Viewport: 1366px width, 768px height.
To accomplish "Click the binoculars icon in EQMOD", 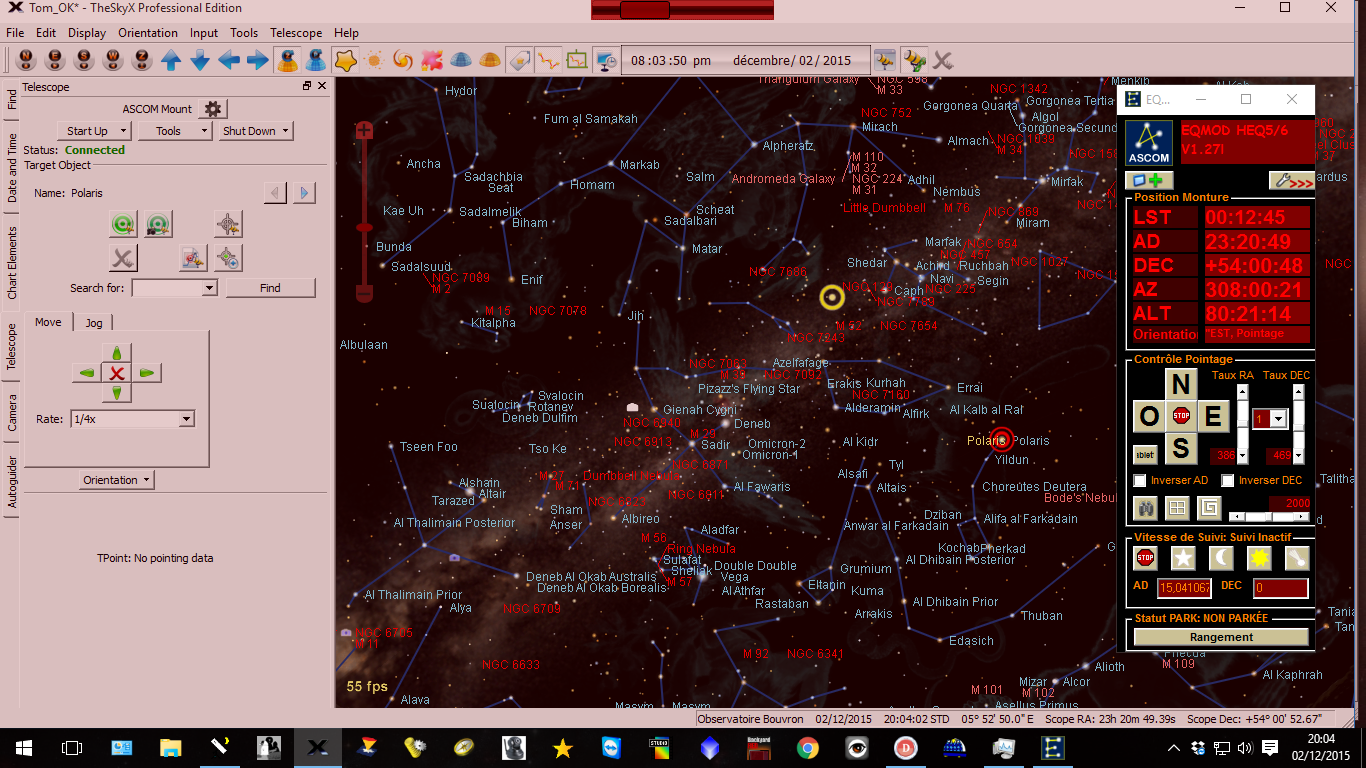I will click(x=1146, y=508).
